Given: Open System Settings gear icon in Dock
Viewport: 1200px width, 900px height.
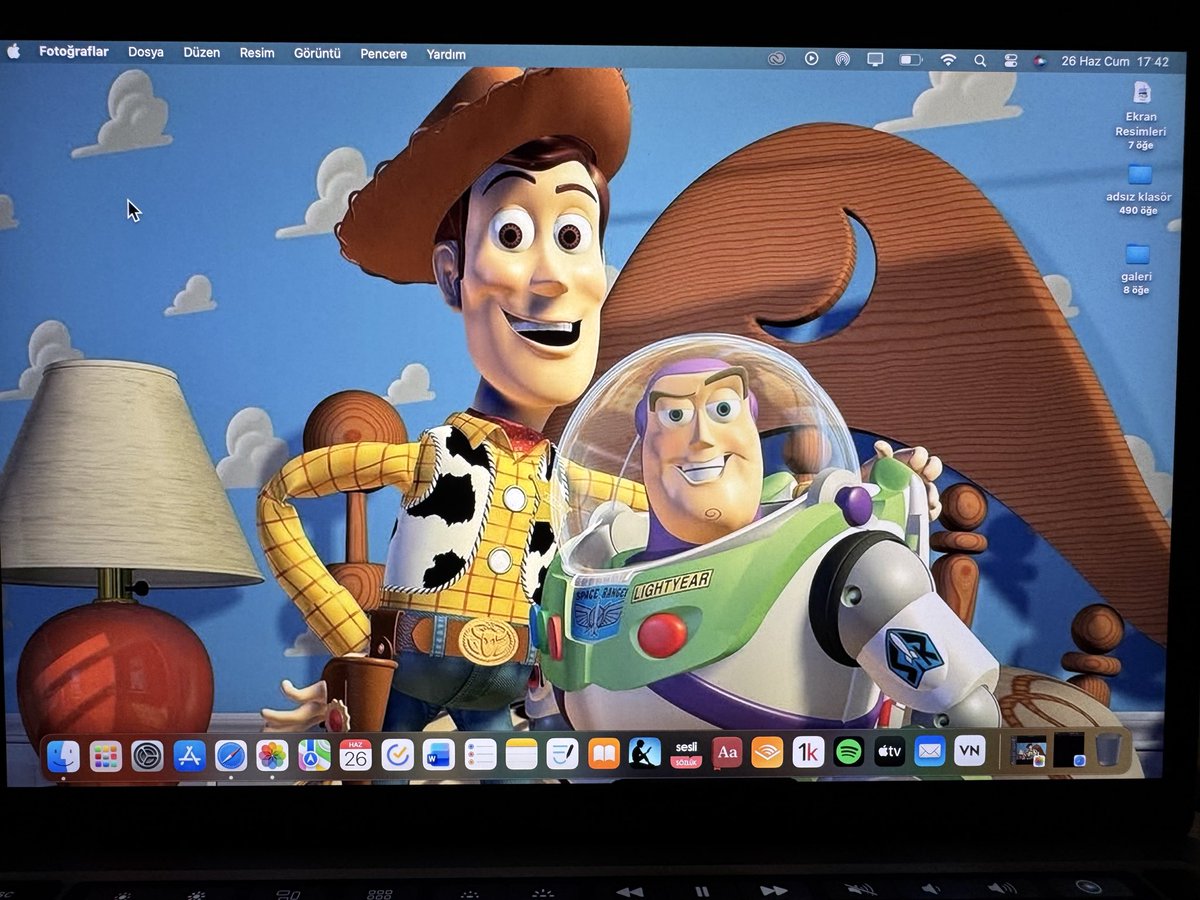Looking at the screenshot, I should pos(147,755).
